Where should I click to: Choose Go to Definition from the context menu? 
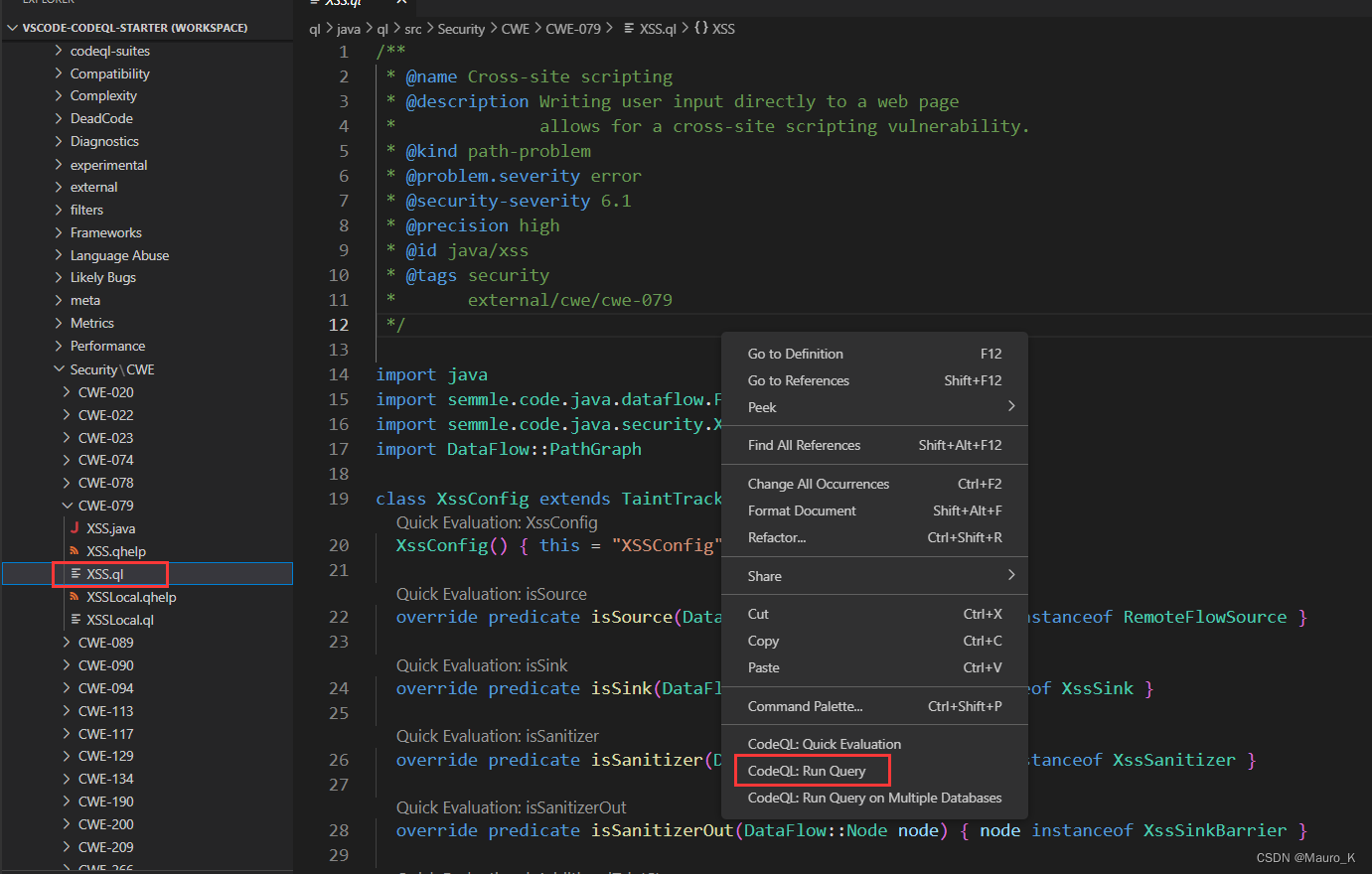[x=874, y=354]
